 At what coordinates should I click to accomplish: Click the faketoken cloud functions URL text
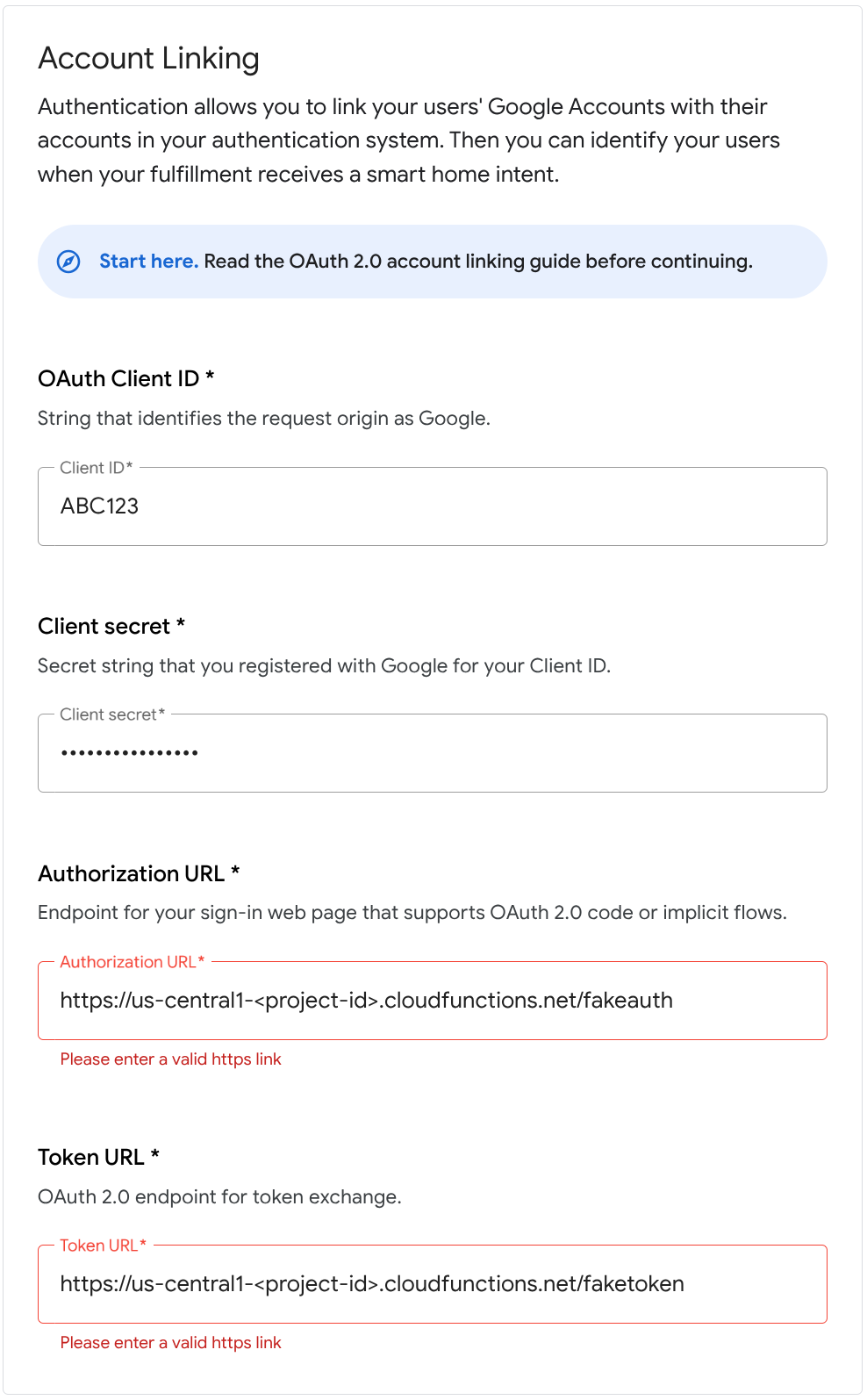click(372, 1283)
